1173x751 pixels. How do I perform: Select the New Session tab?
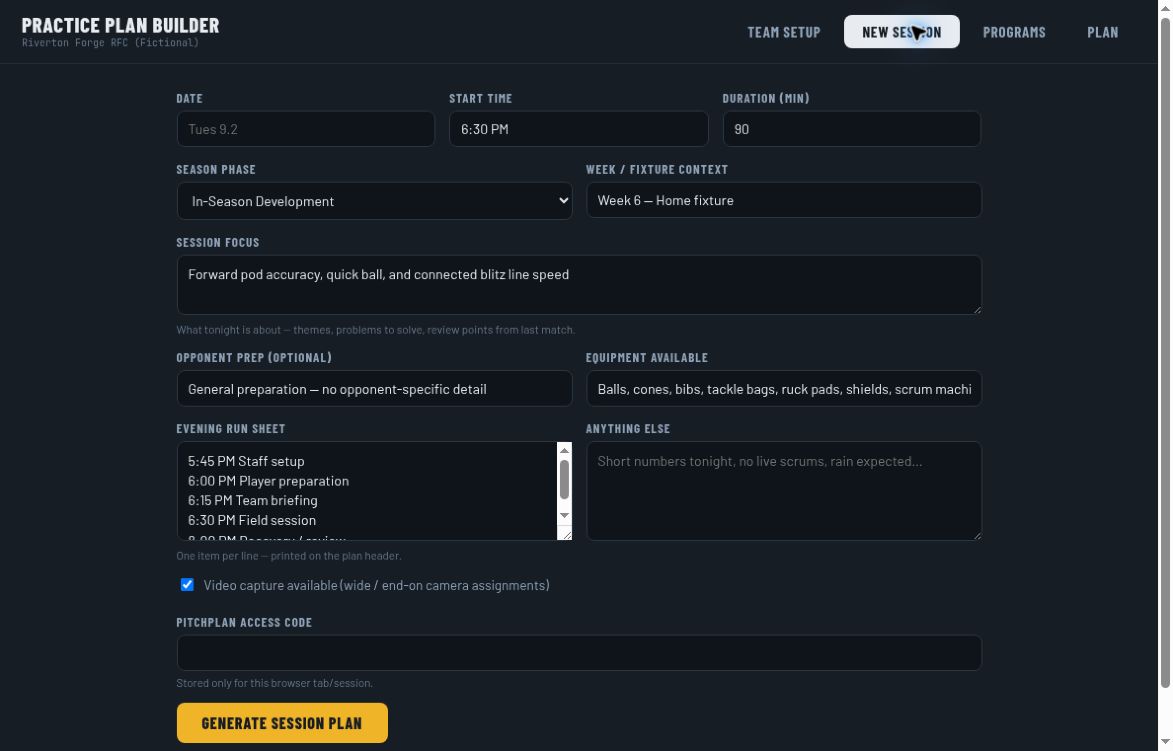pyautogui.click(x=901, y=32)
